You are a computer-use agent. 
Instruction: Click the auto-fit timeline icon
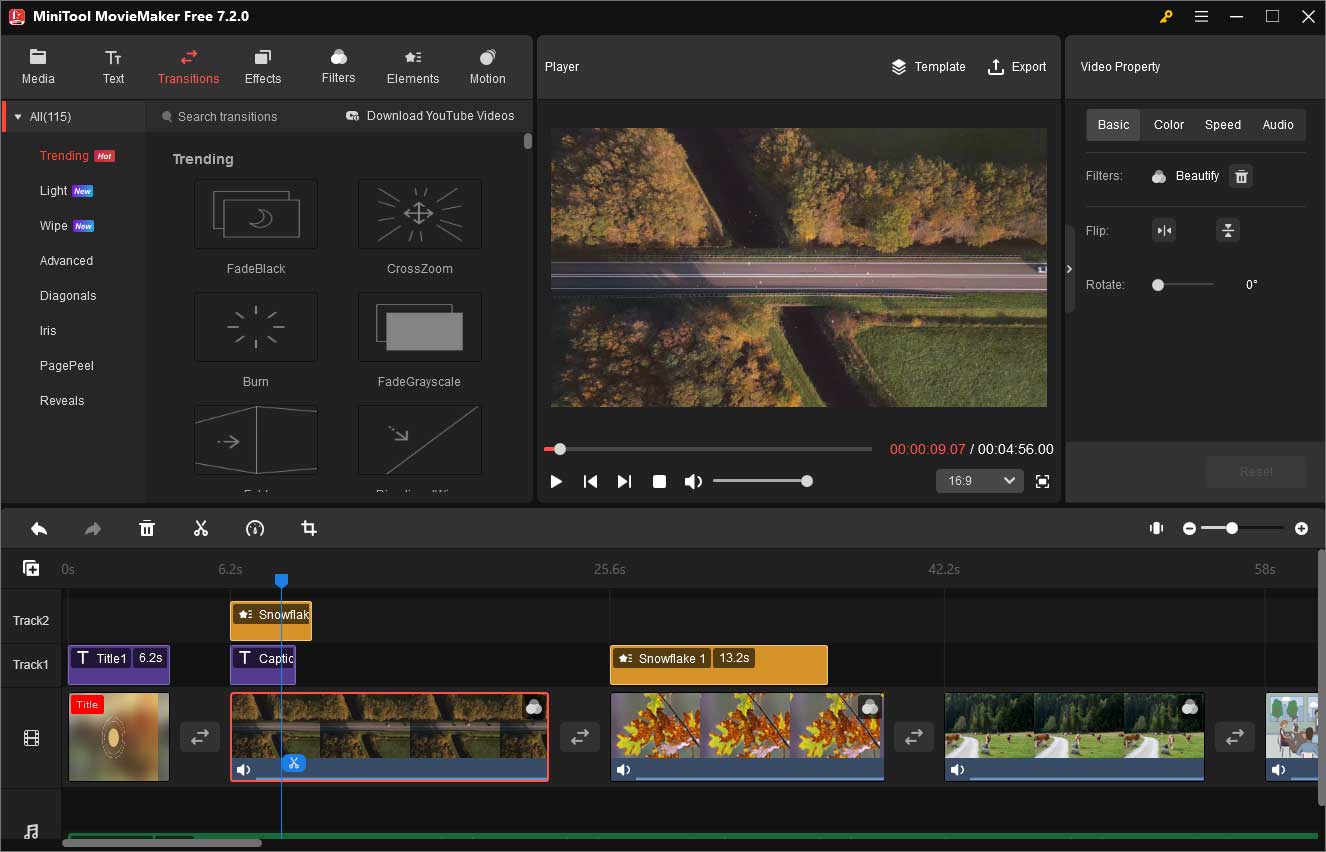1156,528
